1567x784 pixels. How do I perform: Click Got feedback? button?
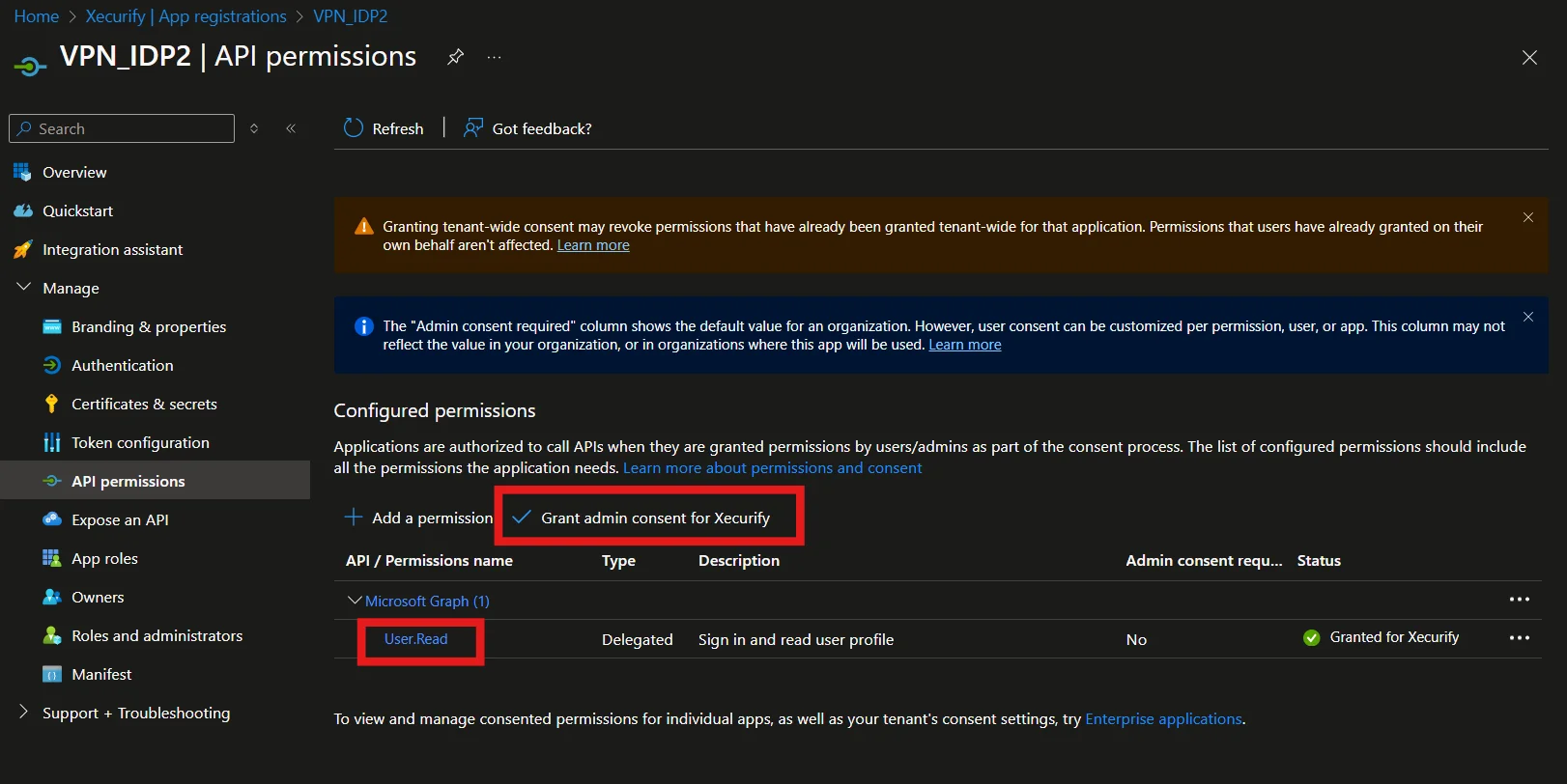click(x=527, y=128)
